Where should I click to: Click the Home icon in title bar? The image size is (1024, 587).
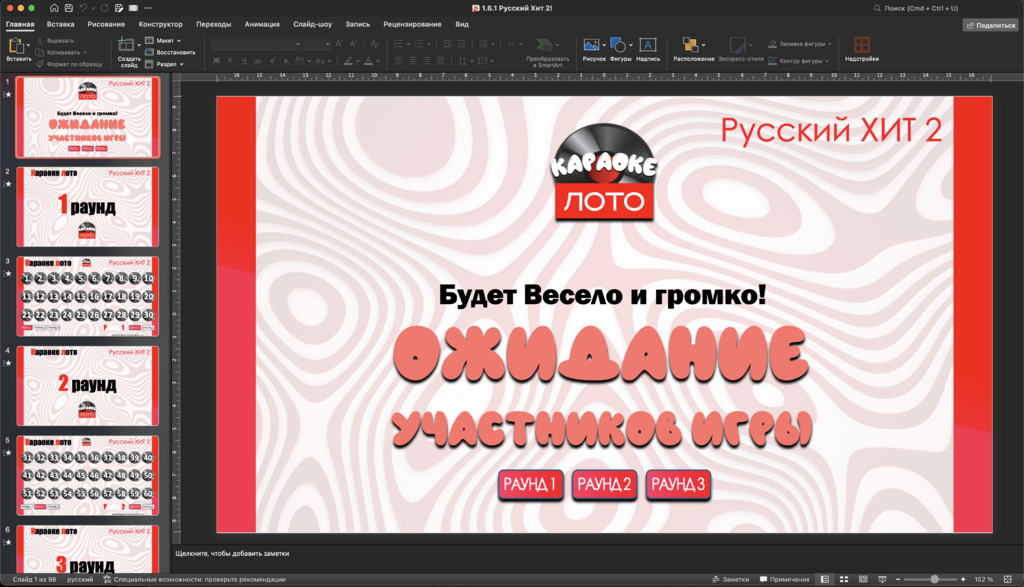coord(54,8)
